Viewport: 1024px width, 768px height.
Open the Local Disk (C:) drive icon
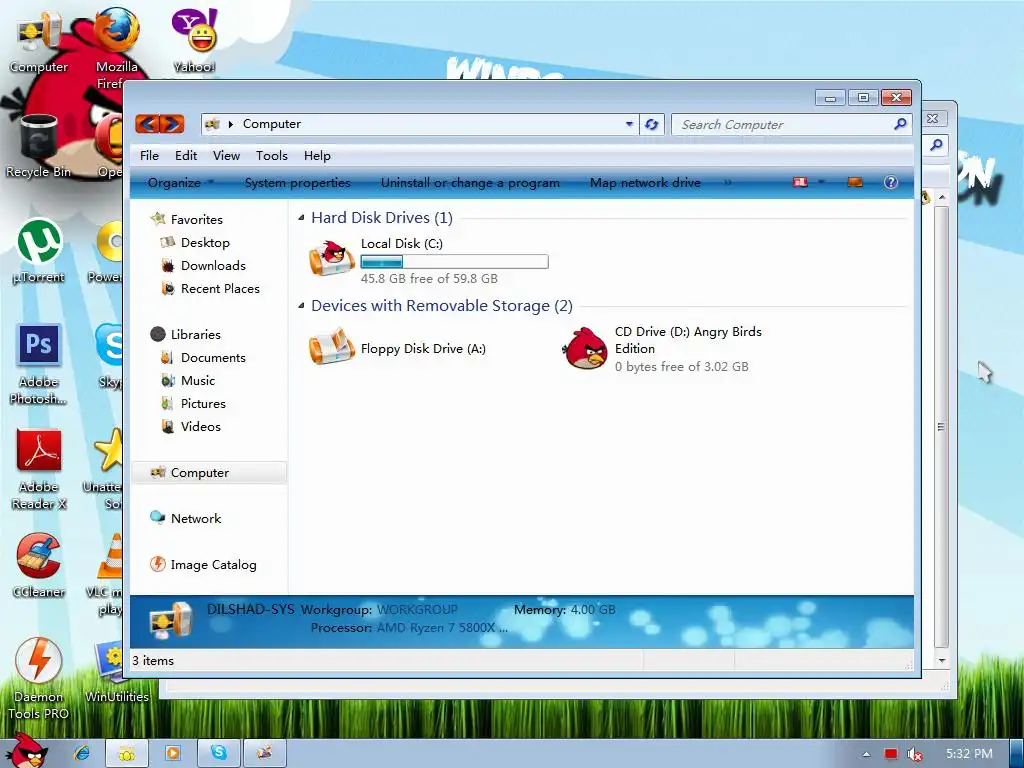click(x=332, y=257)
